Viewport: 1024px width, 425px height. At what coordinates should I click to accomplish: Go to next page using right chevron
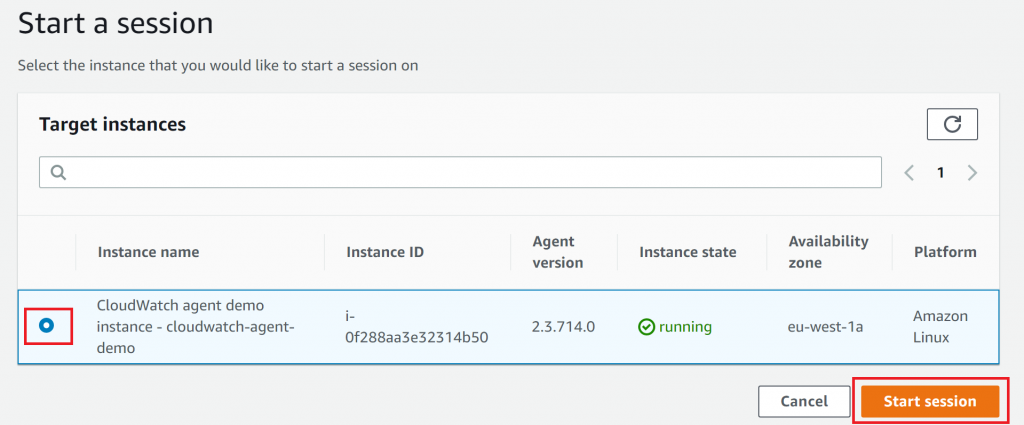(x=972, y=172)
